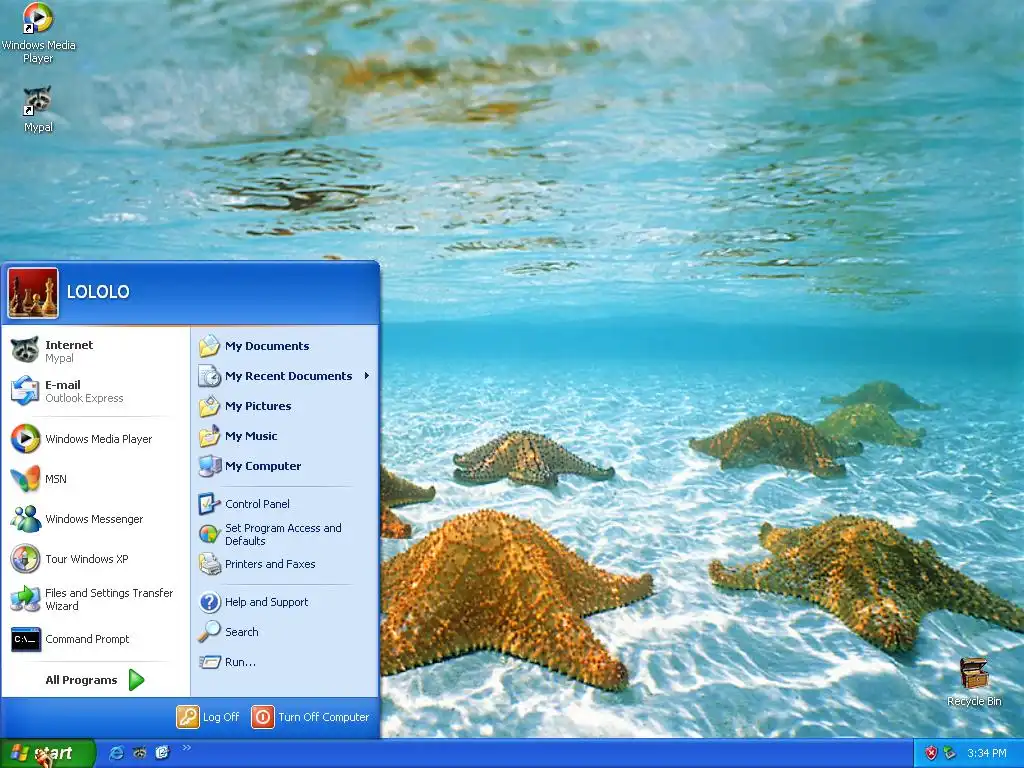The image size is (1024, 768).
Task: Open Control Panel
Action: click(285, 504)
